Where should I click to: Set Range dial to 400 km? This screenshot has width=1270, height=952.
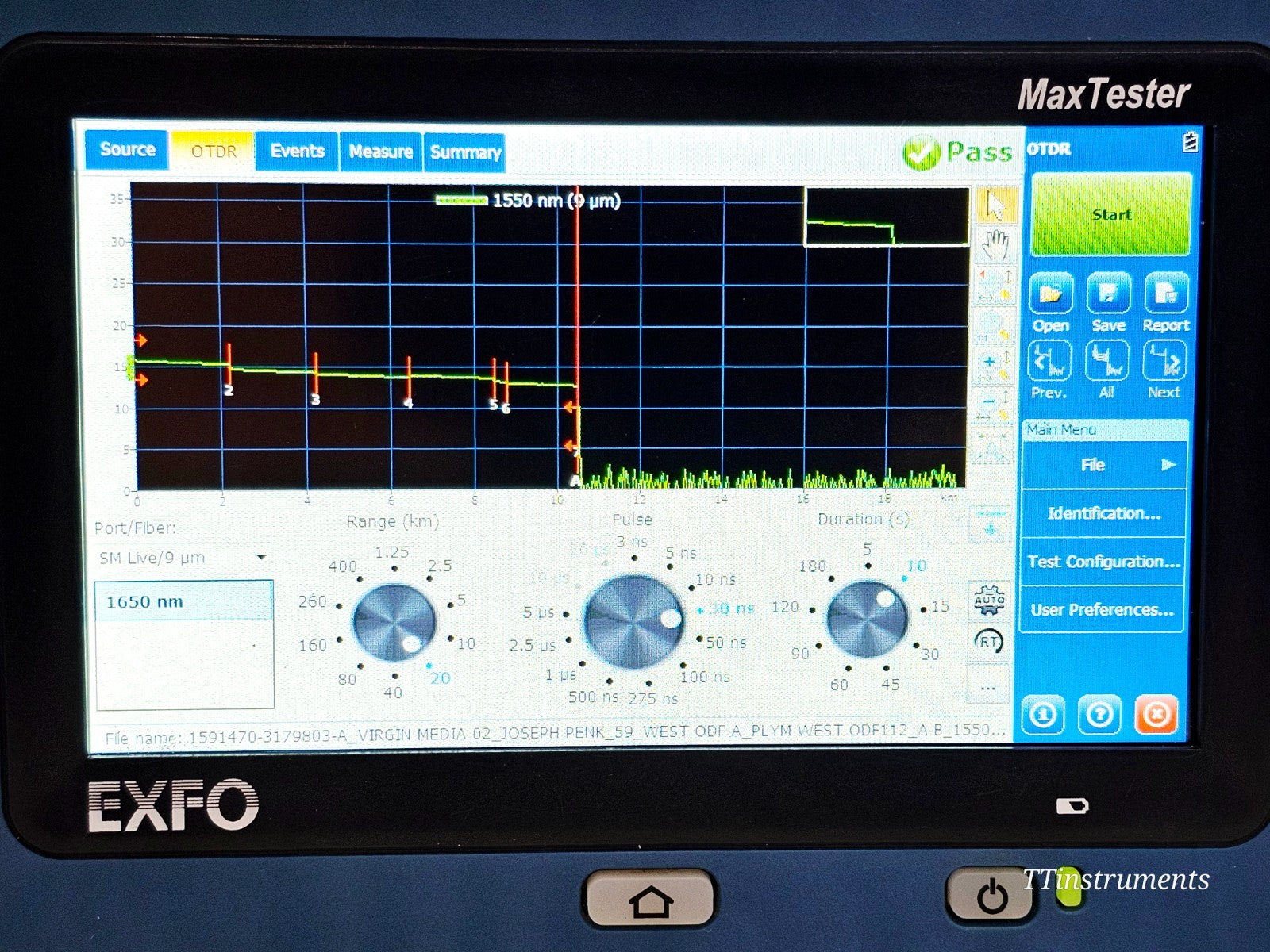coord(343,567)
